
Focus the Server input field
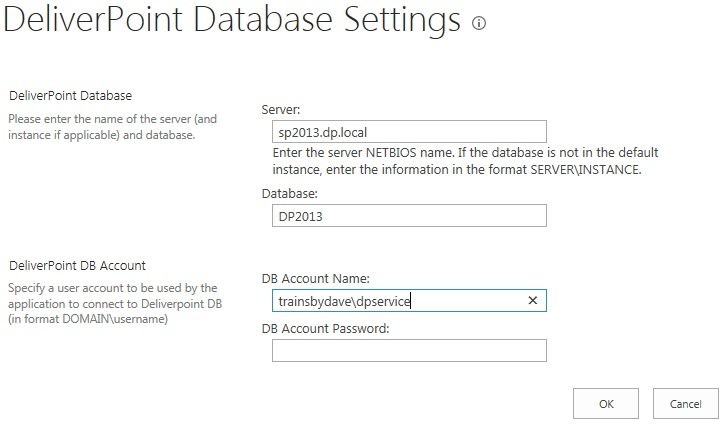[409, 132]
